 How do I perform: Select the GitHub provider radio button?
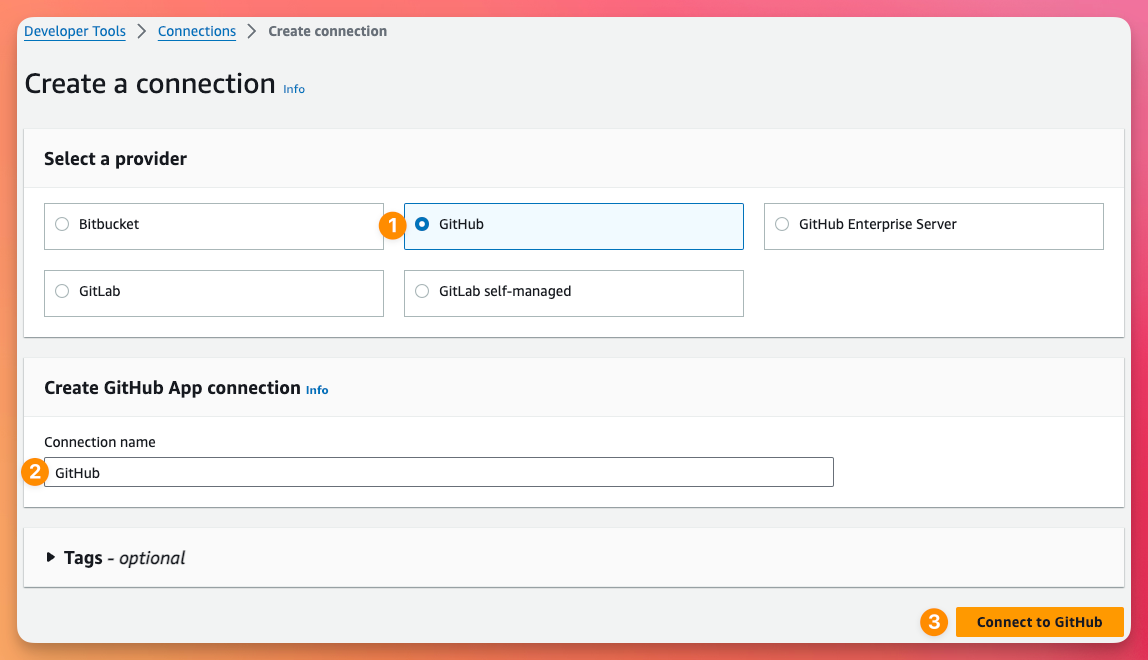(x=422, y=224)
